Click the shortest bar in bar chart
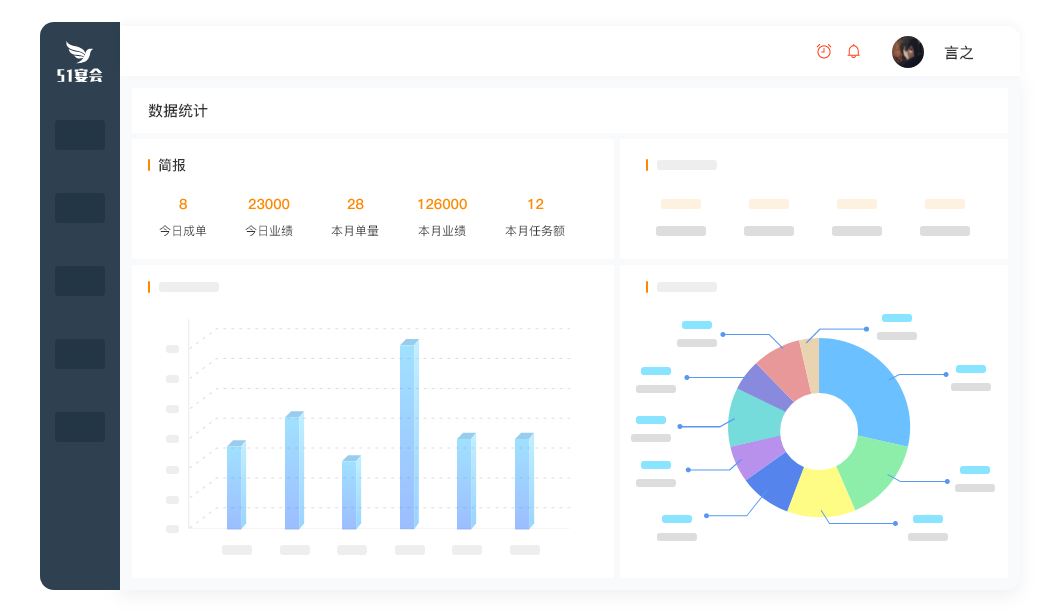Screen dimensions: 1060x612 tap(350, 493)
